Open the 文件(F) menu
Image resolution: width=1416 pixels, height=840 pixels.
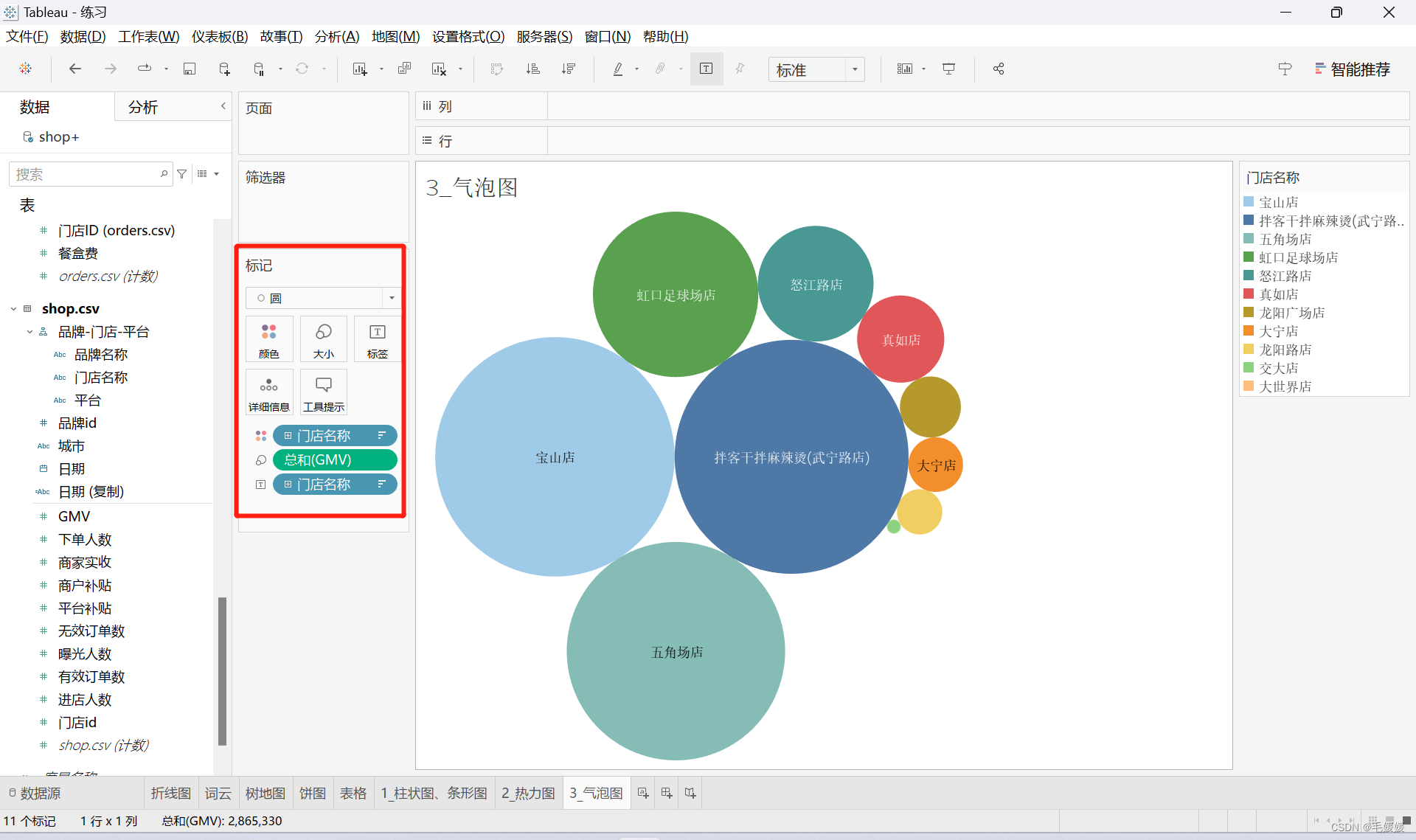27,36
